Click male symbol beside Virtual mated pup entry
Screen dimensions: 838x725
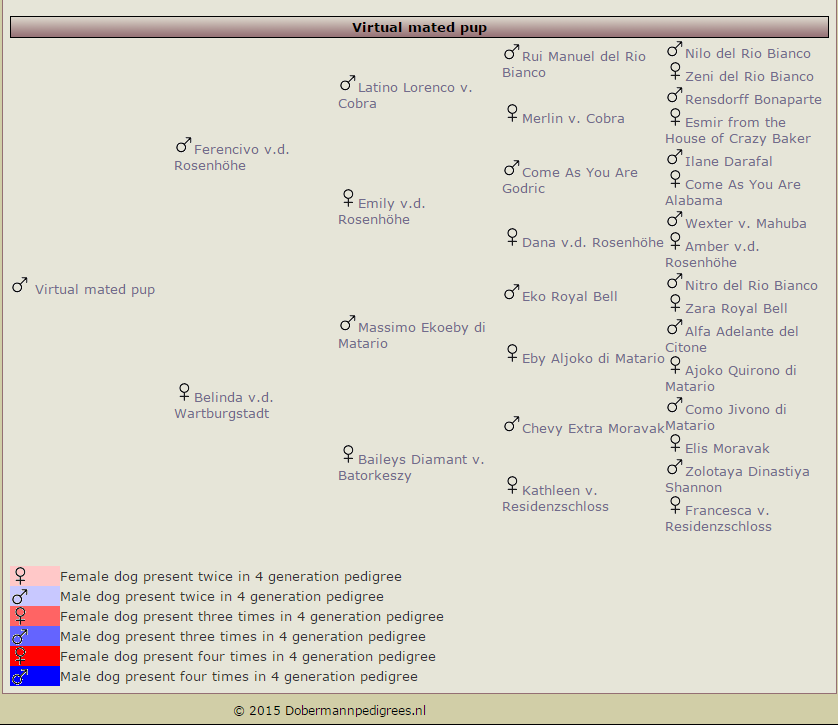coord(20,285)
